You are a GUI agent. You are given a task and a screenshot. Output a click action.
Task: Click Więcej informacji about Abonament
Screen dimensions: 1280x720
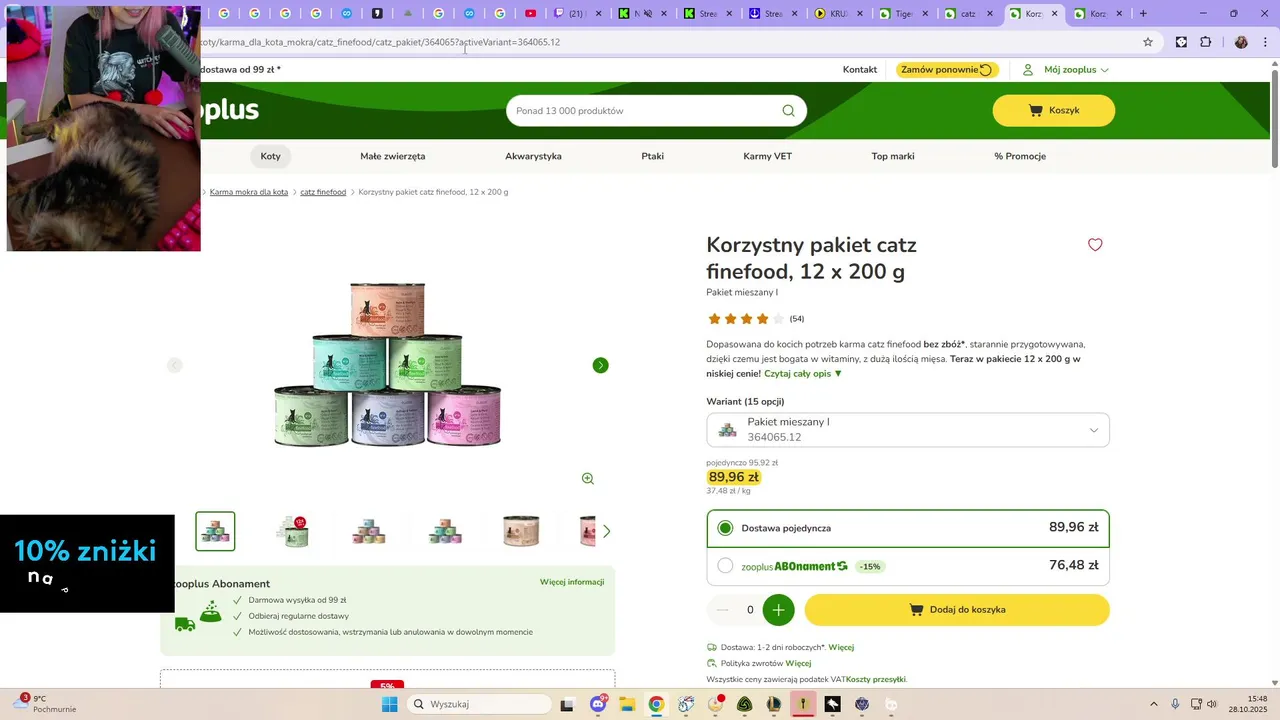(x=572, y=582)
